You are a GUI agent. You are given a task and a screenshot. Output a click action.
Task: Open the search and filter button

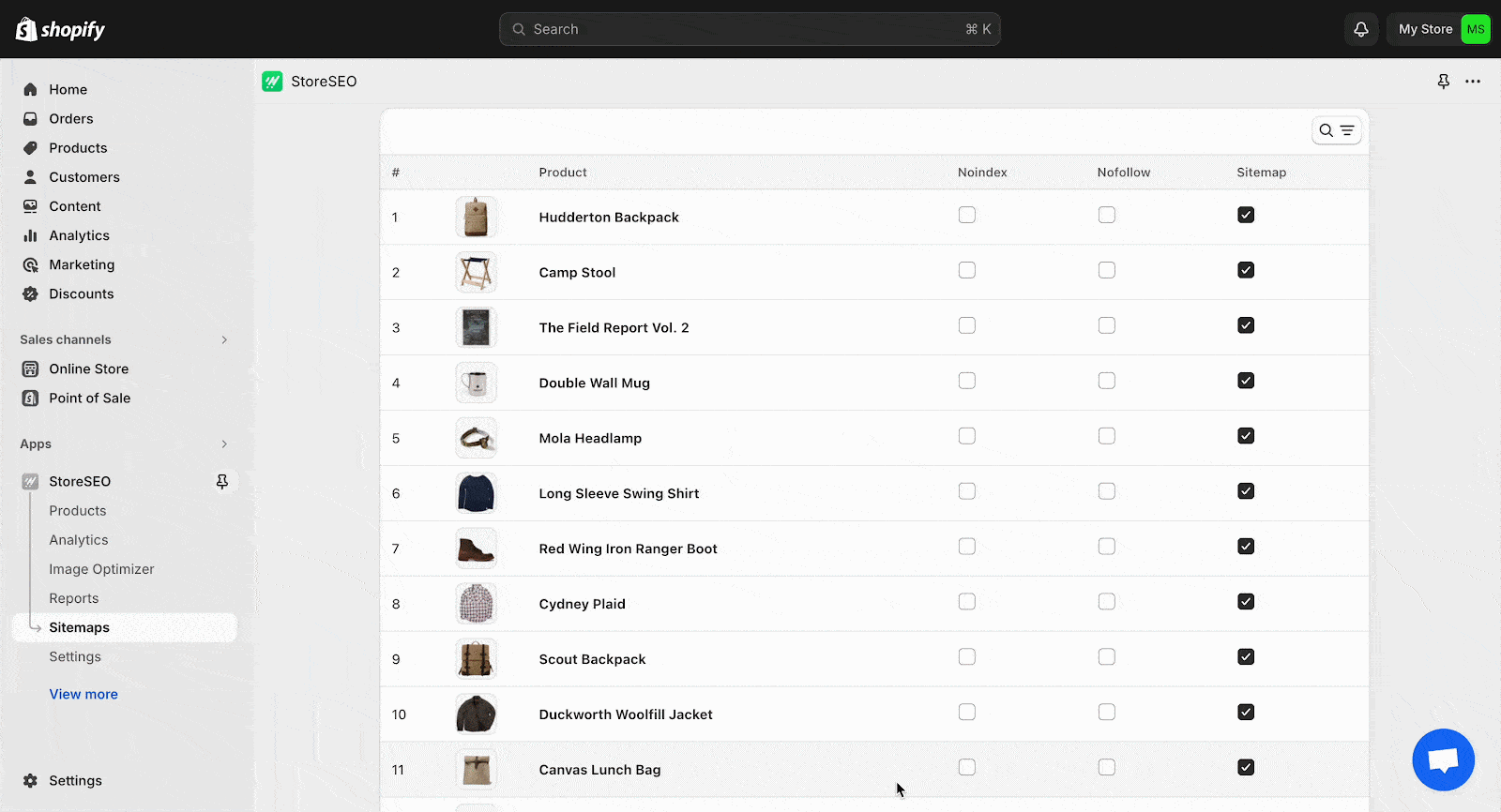1336,130
